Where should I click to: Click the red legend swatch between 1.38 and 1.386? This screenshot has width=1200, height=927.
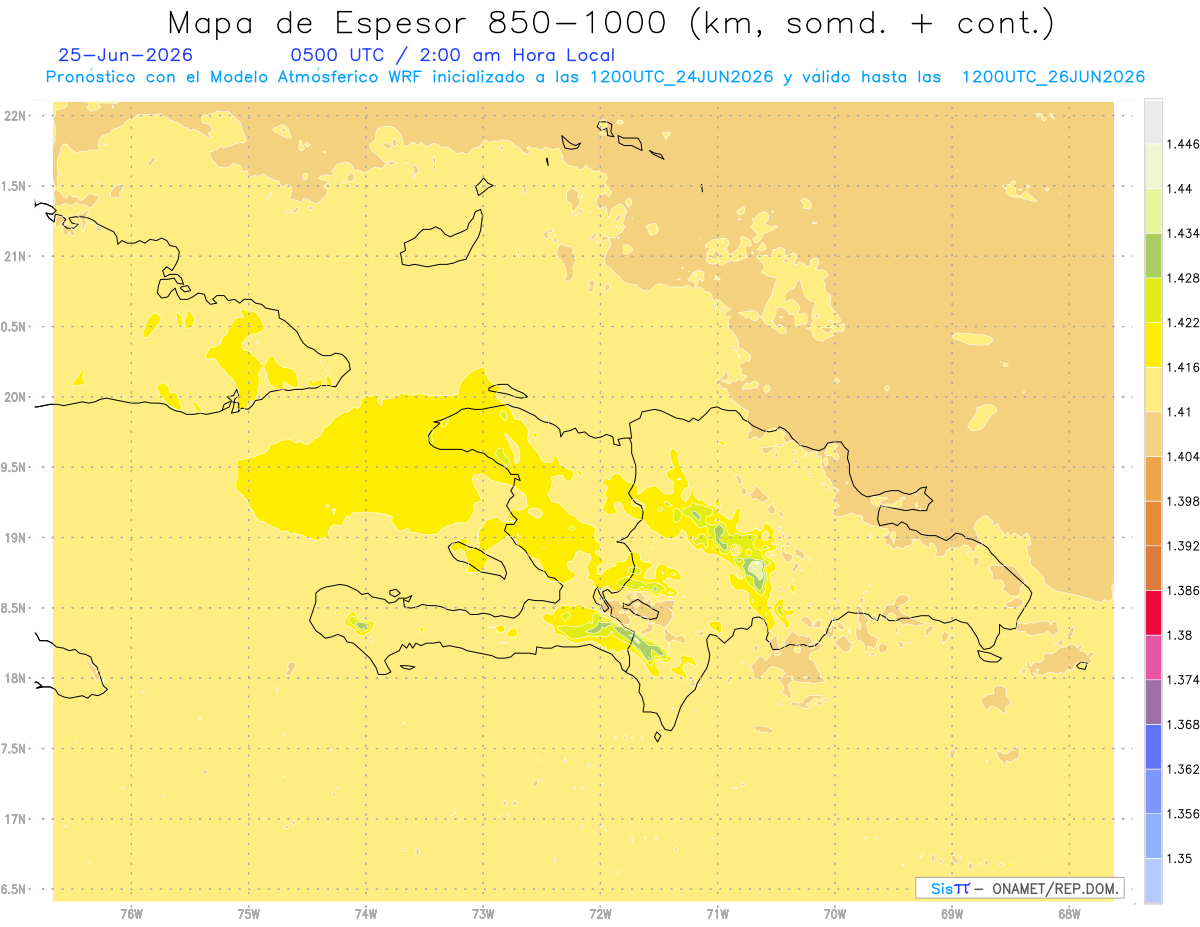coord(1153,613)
